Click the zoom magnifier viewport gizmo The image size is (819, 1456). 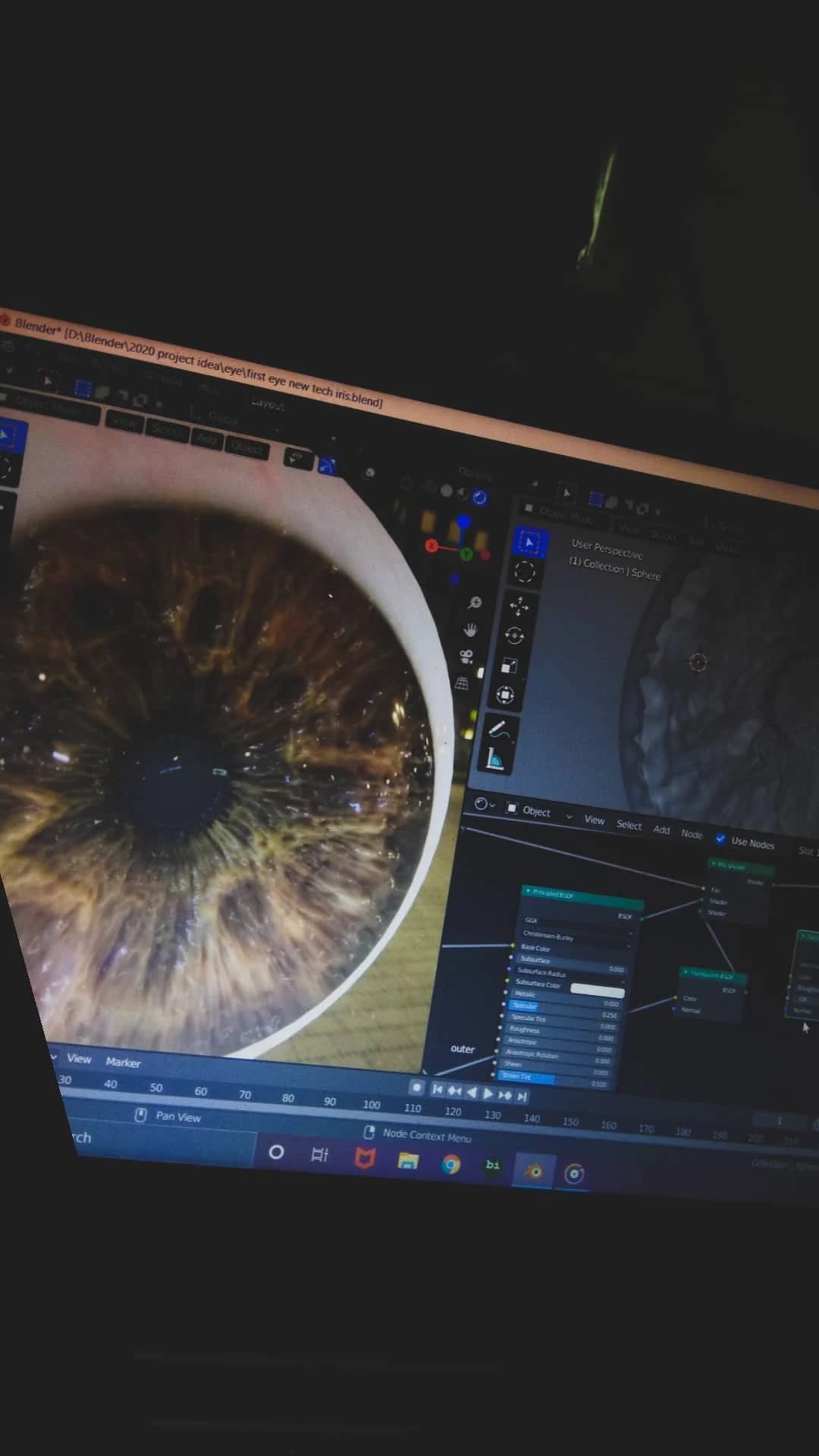click(475, 603)
